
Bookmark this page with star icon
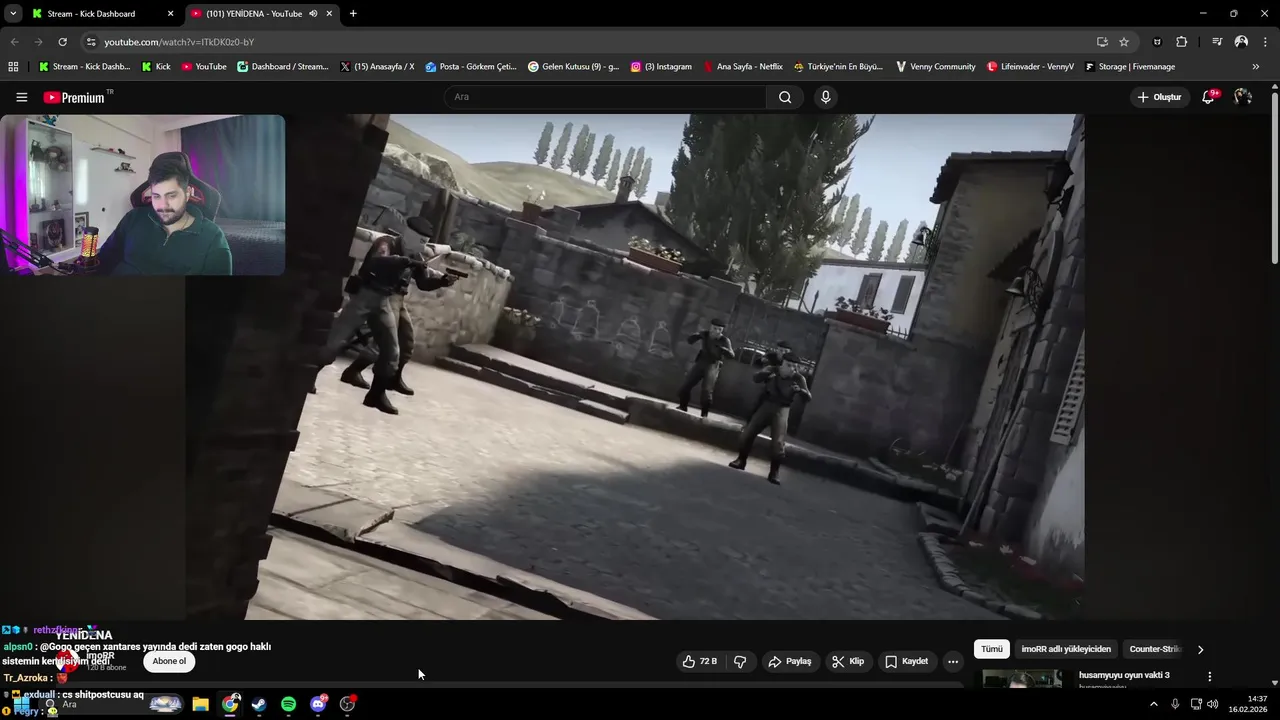coord(1124,42)
